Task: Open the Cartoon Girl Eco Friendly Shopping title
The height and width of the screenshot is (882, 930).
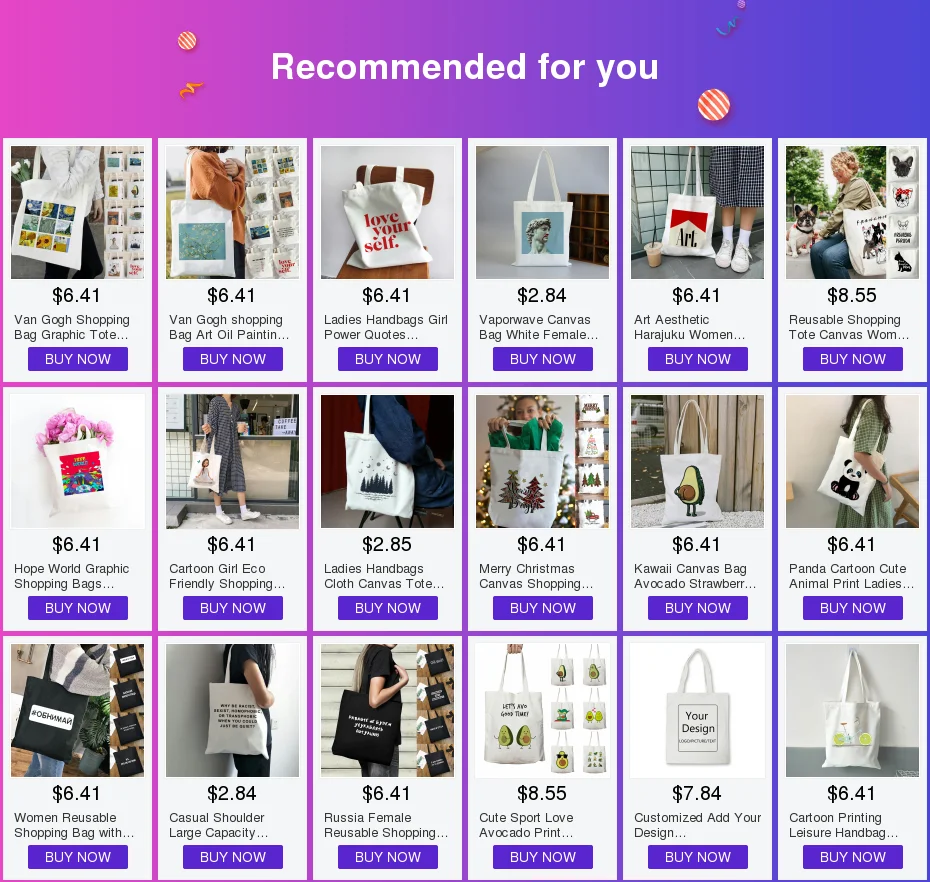Action: pos(227,576)
